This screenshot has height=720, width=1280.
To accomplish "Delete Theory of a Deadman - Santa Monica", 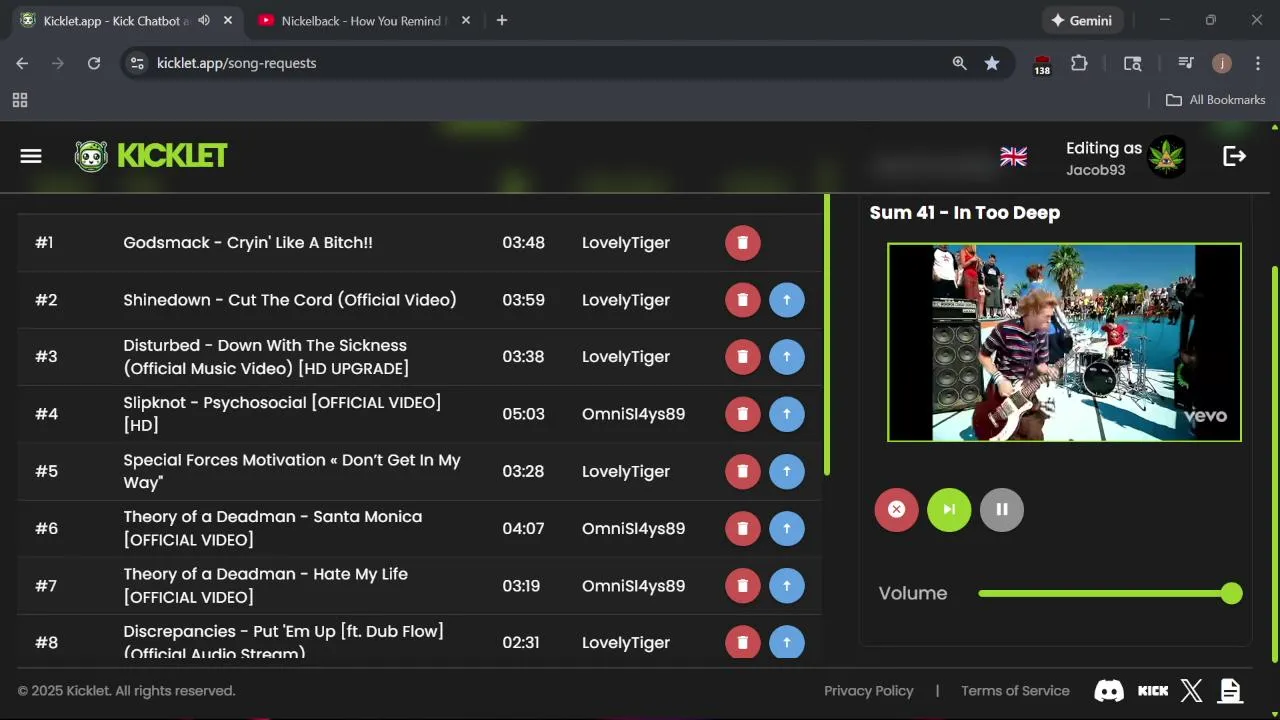I will (x=742, y=528).
